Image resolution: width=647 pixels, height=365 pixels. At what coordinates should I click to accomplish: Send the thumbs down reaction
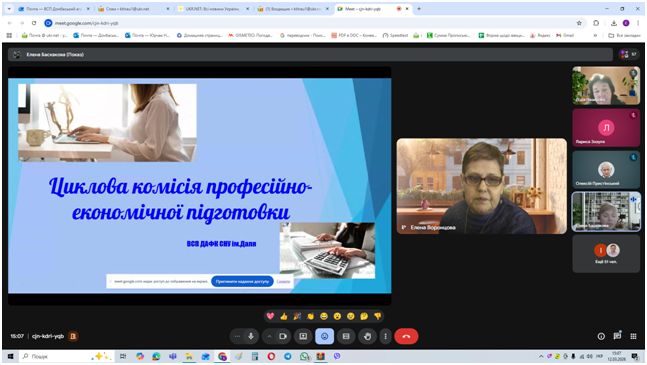tap(378, 316)
